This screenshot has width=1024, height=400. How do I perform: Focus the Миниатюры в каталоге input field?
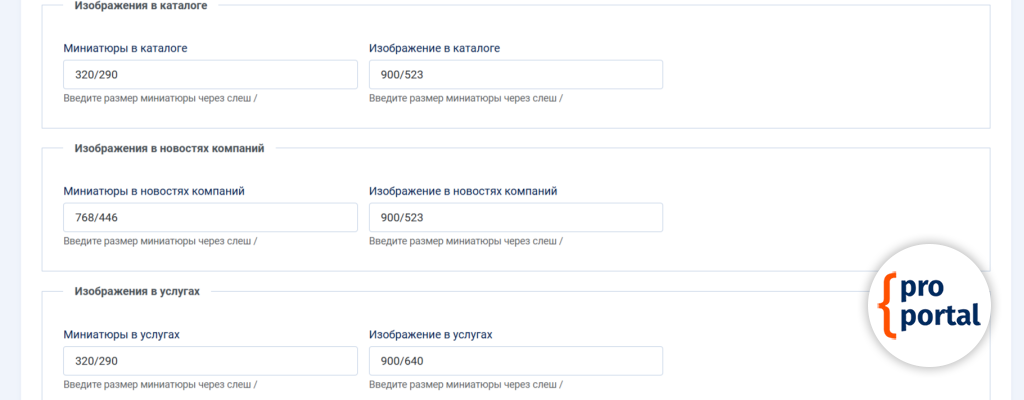click(x=210, y=74)
